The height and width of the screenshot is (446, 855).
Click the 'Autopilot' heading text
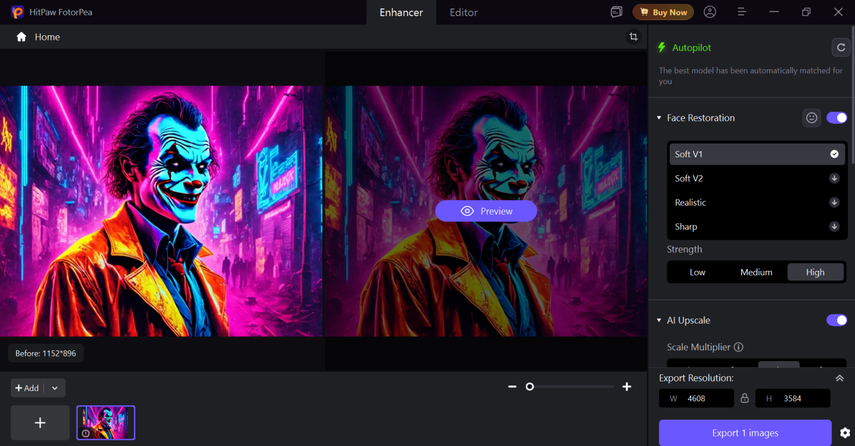(x=691, y=47)
